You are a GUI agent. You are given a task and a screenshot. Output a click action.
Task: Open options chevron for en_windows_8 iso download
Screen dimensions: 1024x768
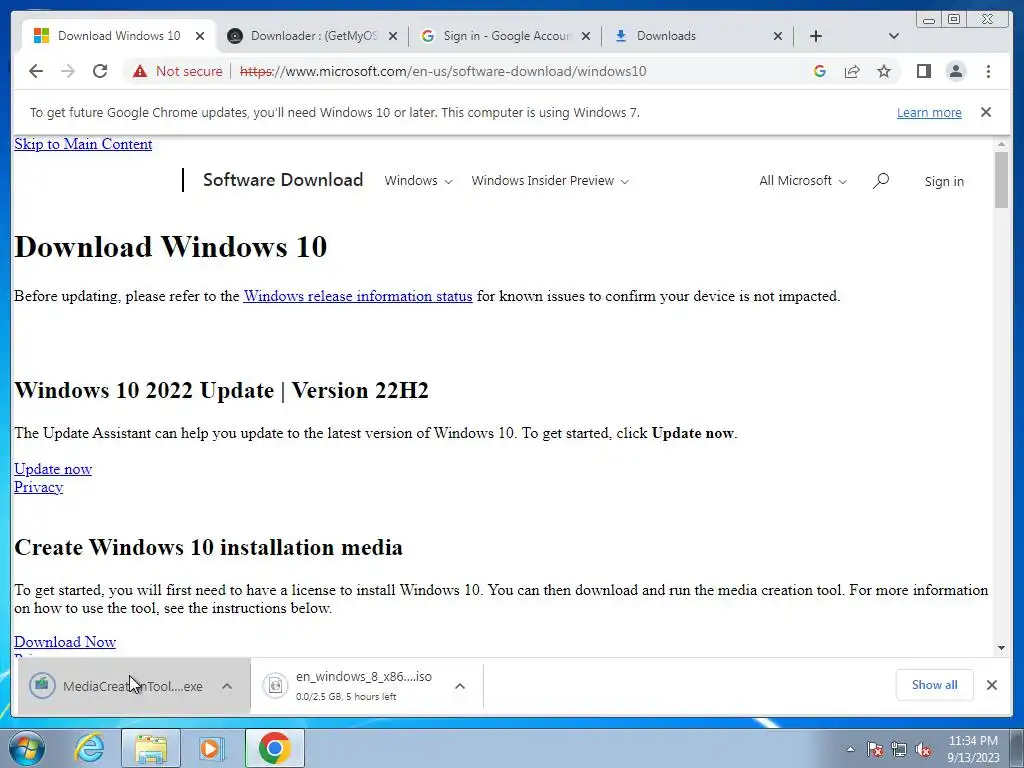(460, 686)
